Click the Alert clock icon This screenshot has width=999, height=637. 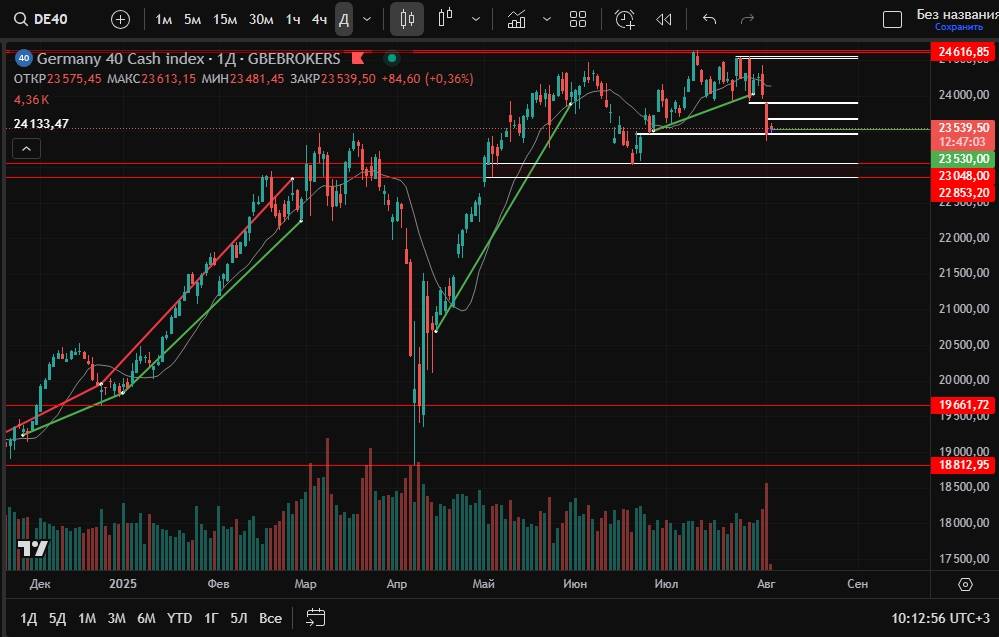pyautogui.click(x=625, y=19)
